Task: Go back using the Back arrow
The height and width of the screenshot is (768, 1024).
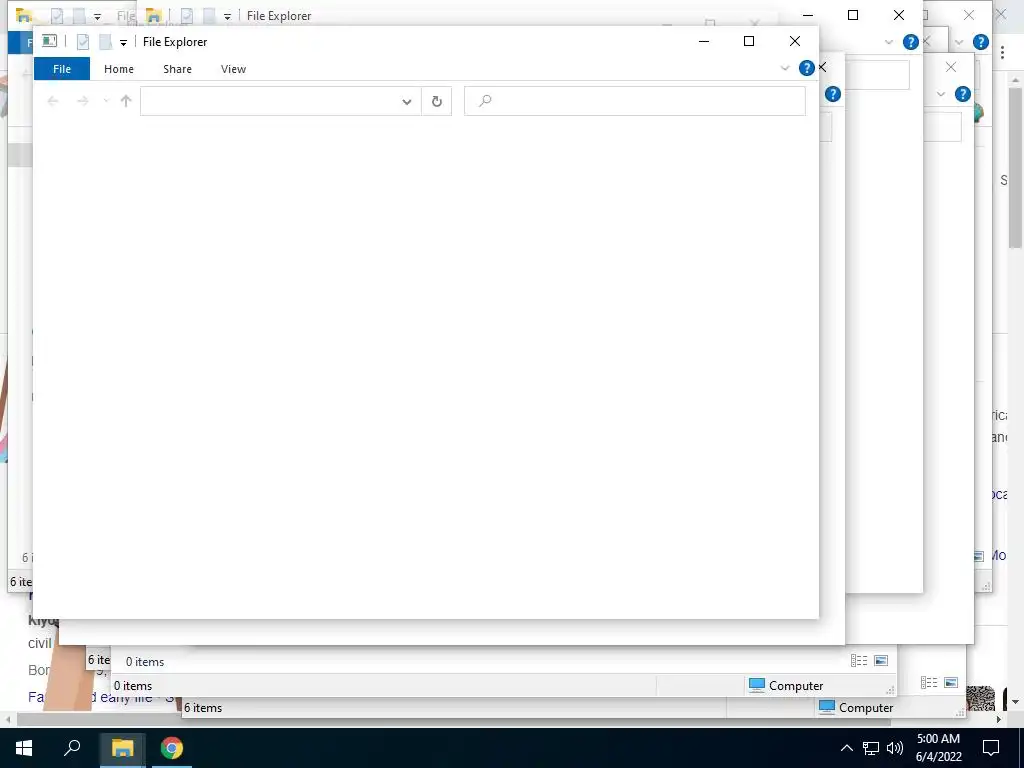Action: coord(54,101)
